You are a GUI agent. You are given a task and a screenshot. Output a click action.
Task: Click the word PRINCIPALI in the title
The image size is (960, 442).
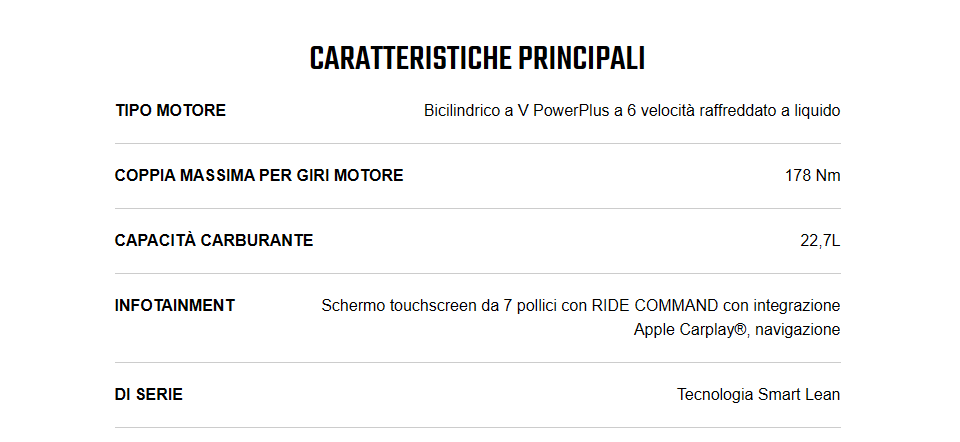point(582,59)
